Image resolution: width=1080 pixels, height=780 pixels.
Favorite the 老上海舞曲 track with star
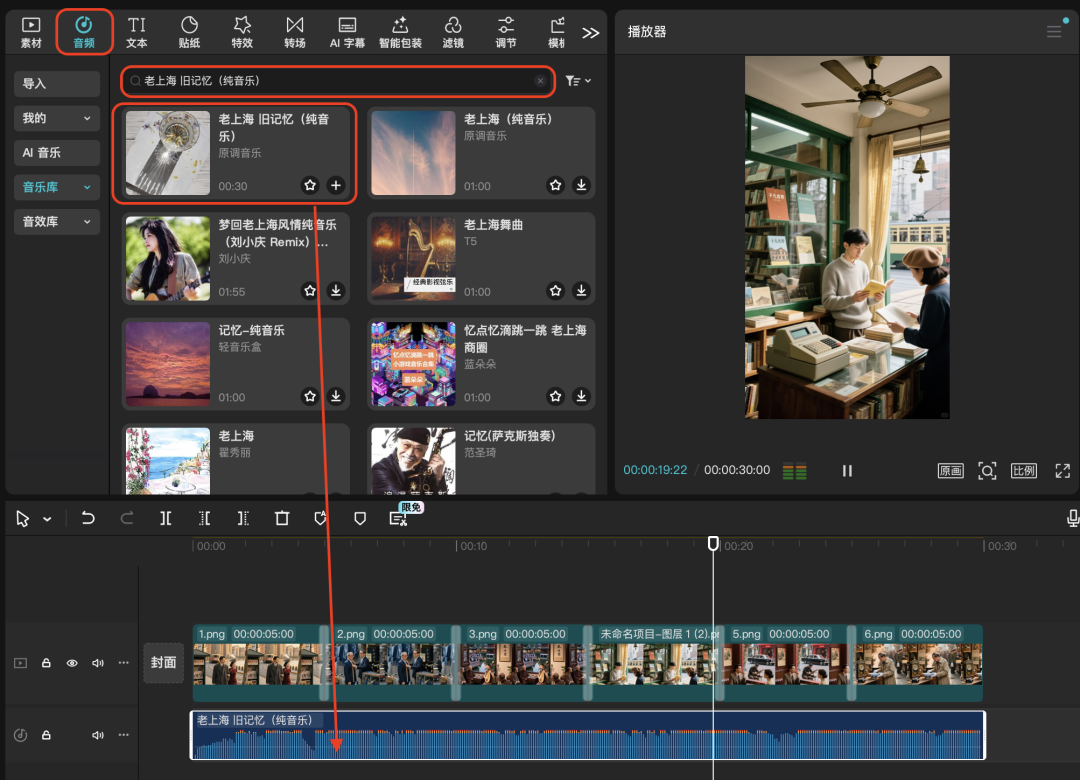click(556, 291)
